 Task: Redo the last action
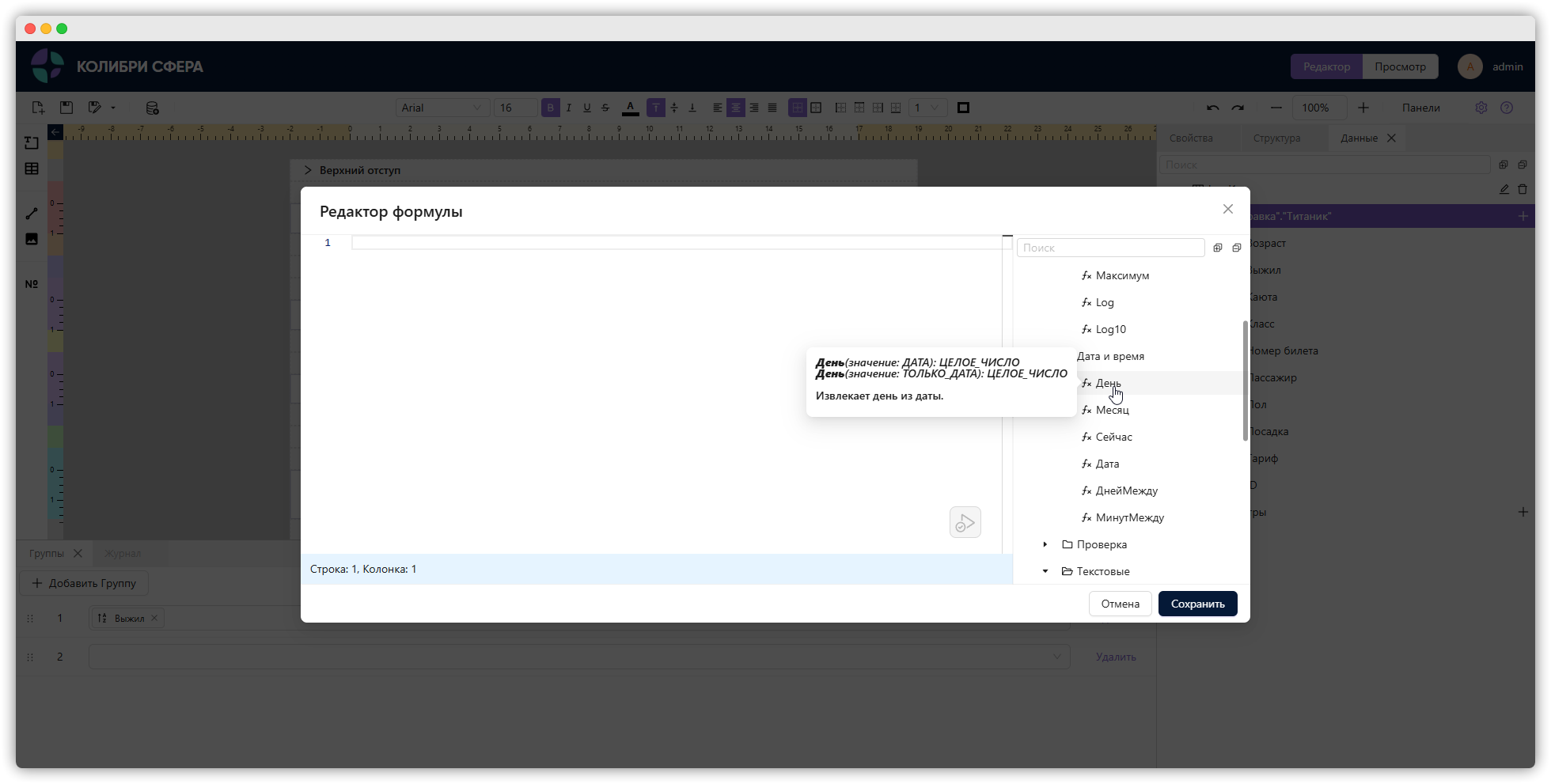1238,108
